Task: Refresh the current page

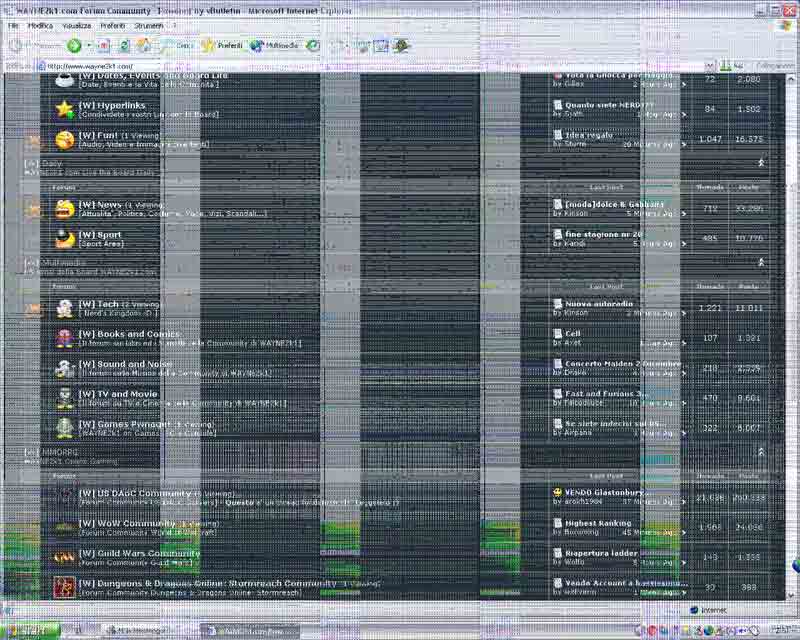Action: 124,46
